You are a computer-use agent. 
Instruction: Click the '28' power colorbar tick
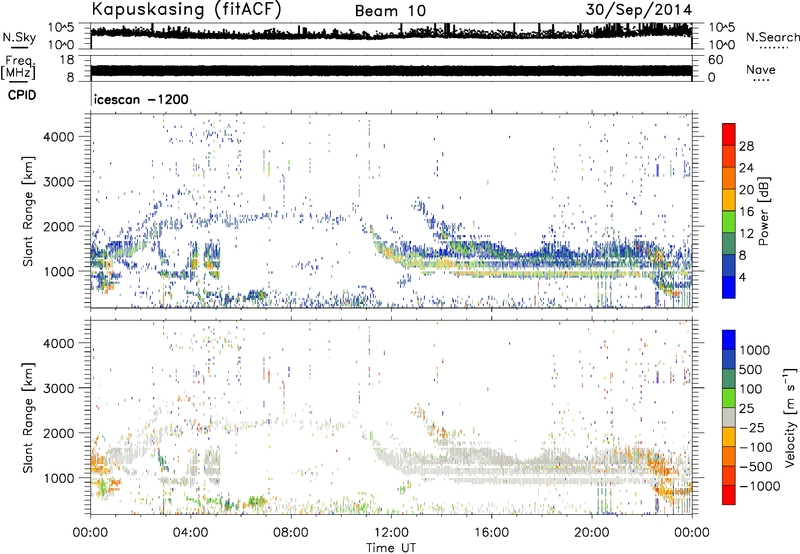pos(746,146)
